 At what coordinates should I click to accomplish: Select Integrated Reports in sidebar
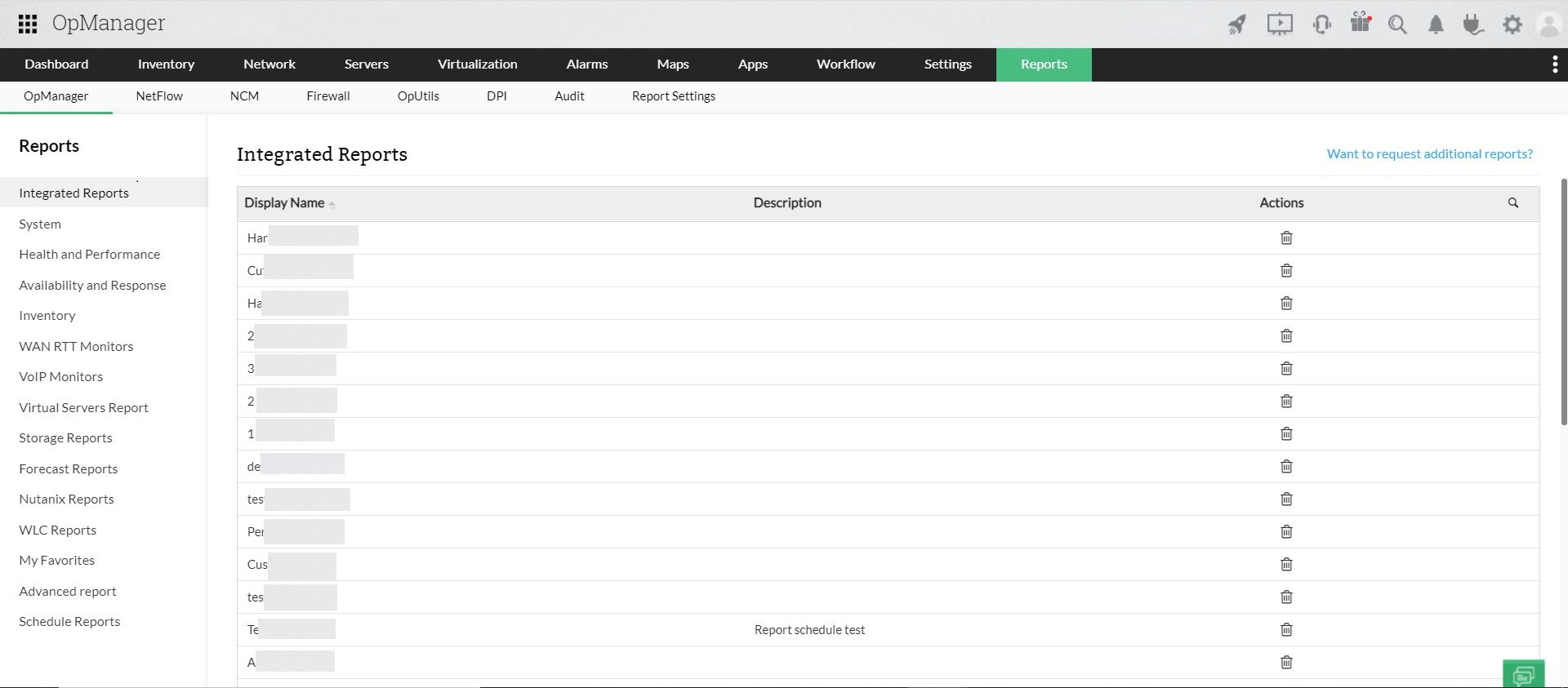(x=104, y=193)
